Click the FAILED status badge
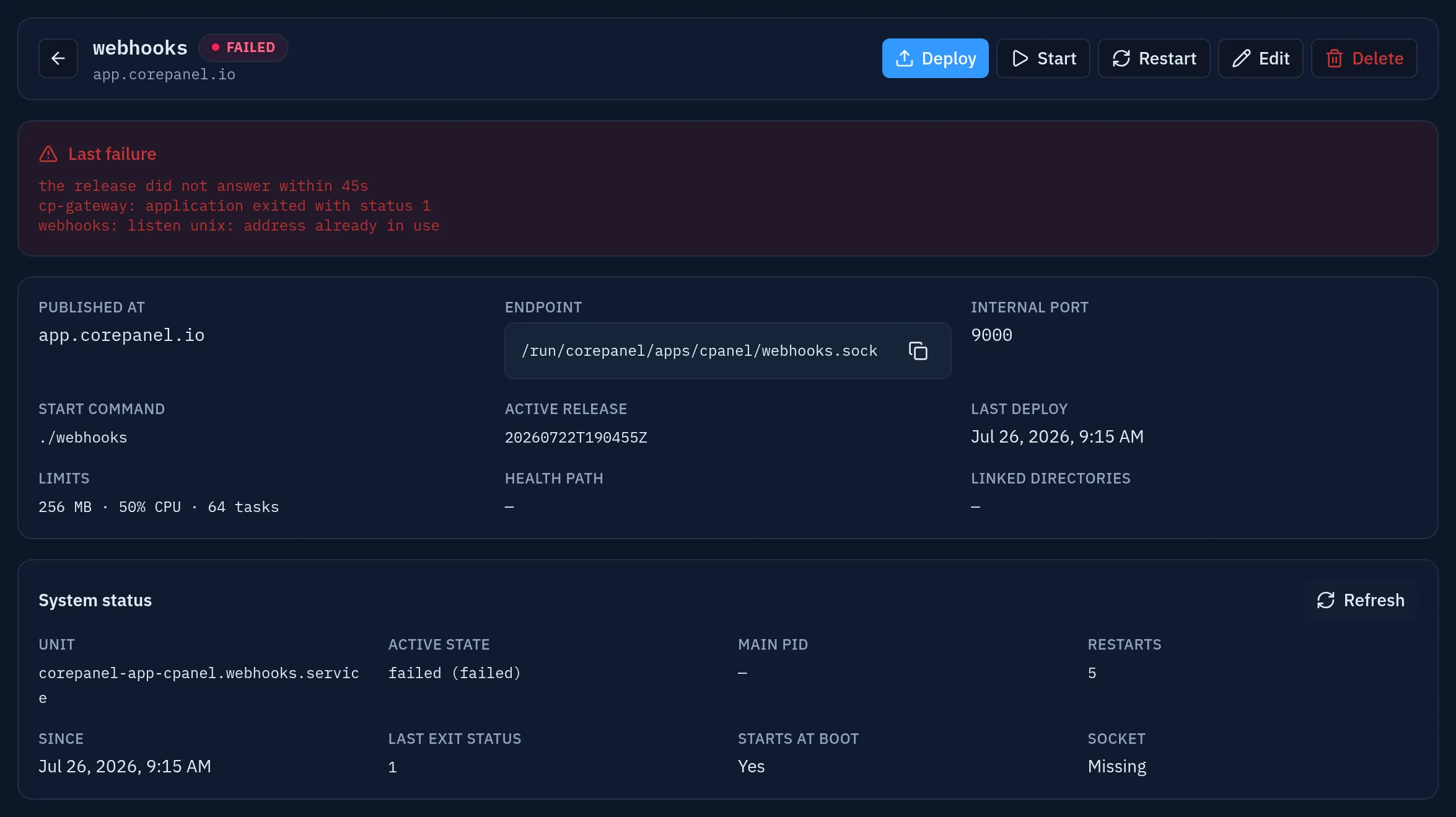Screen dimensions: 1456x817 coord(243,48)
